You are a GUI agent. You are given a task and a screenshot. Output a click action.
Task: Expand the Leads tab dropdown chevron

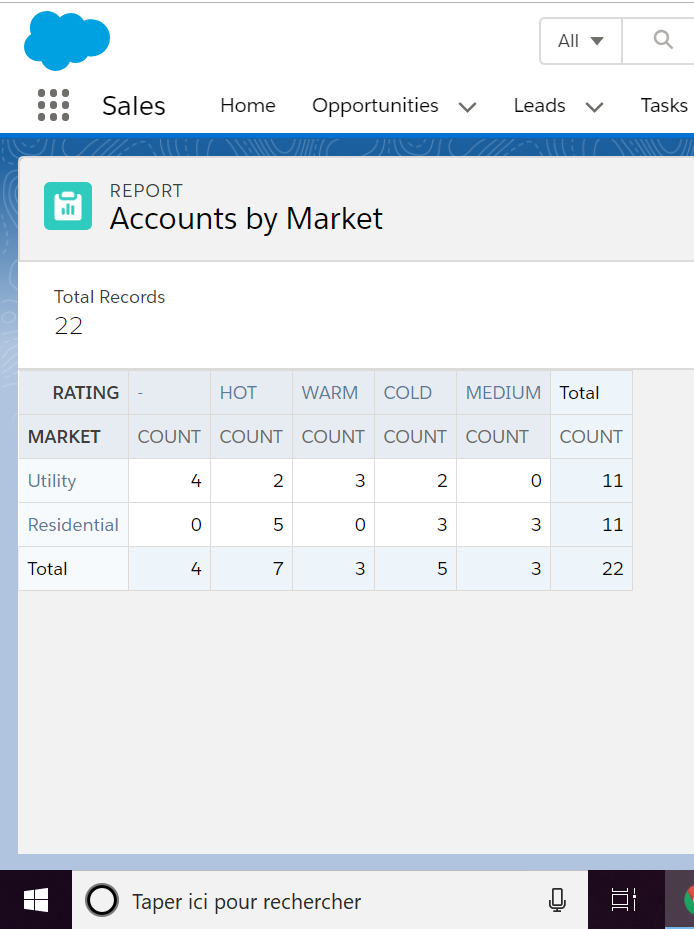[x=594, y=107]
